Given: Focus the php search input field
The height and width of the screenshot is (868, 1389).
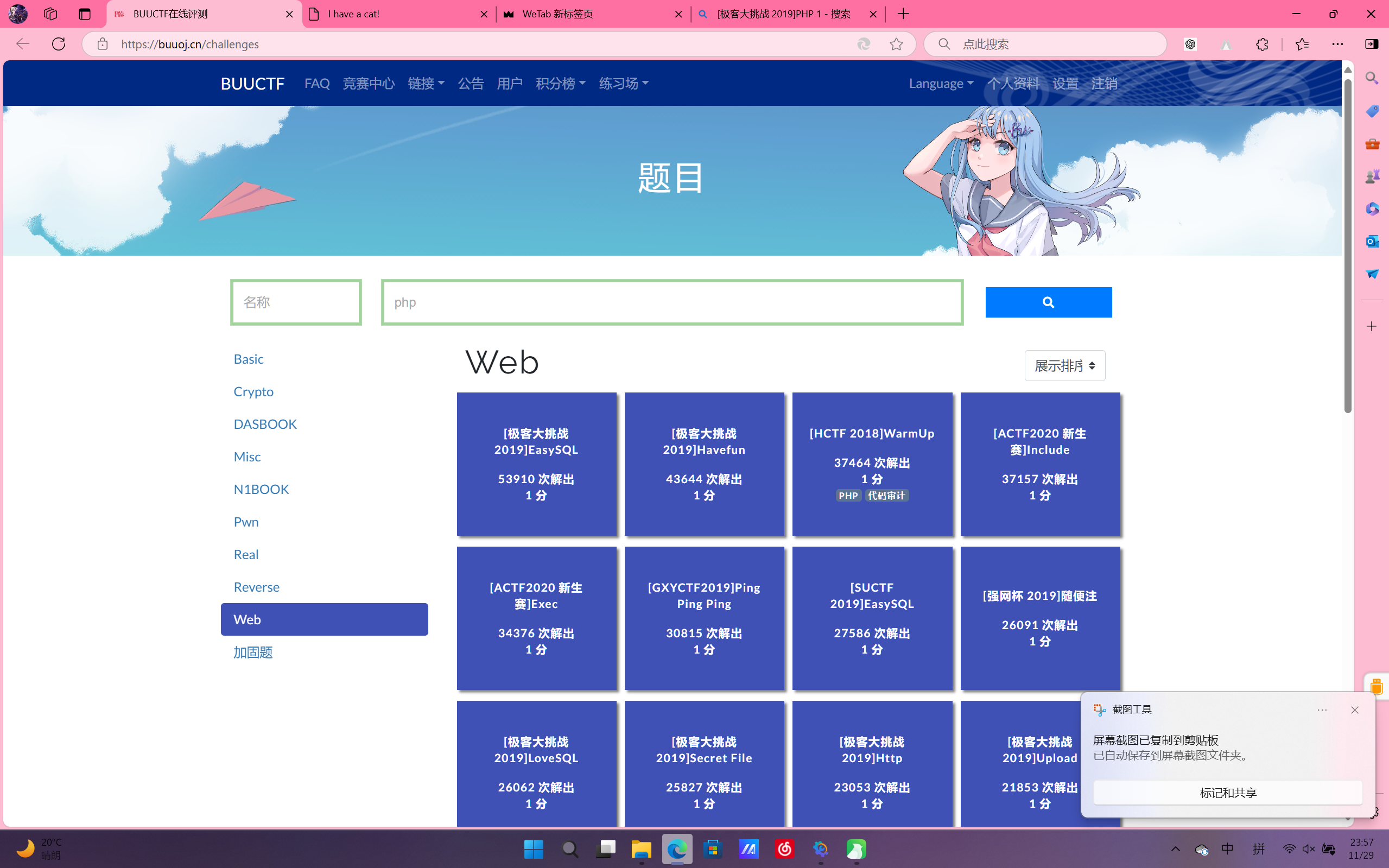Looking at the screenshot, I should (671, 302).
